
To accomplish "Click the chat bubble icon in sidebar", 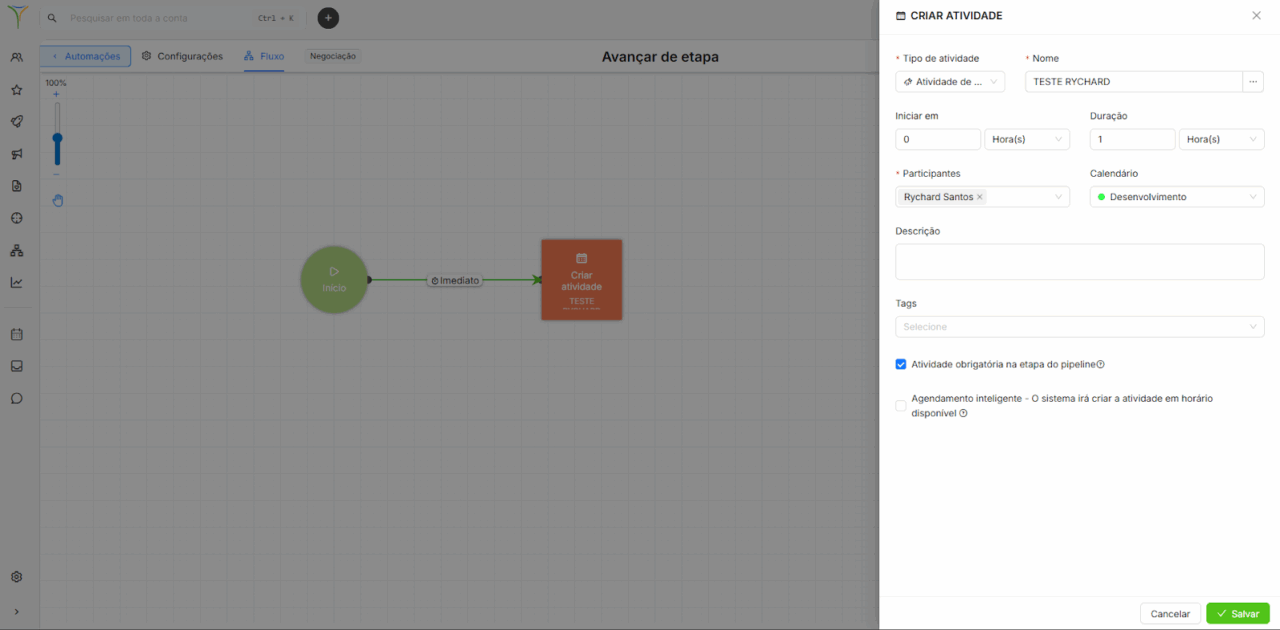I will pyautogui.click(x=17, y=398).
